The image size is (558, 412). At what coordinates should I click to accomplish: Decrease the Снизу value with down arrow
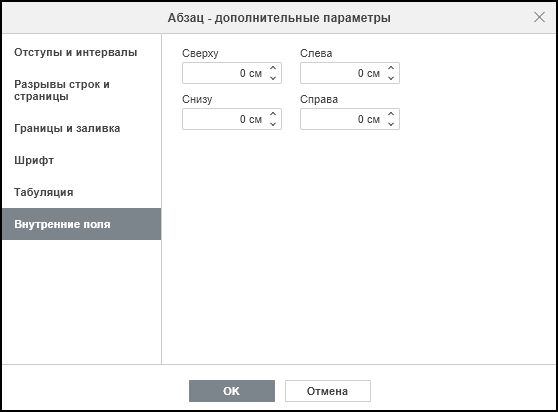(x=273, y=124)
